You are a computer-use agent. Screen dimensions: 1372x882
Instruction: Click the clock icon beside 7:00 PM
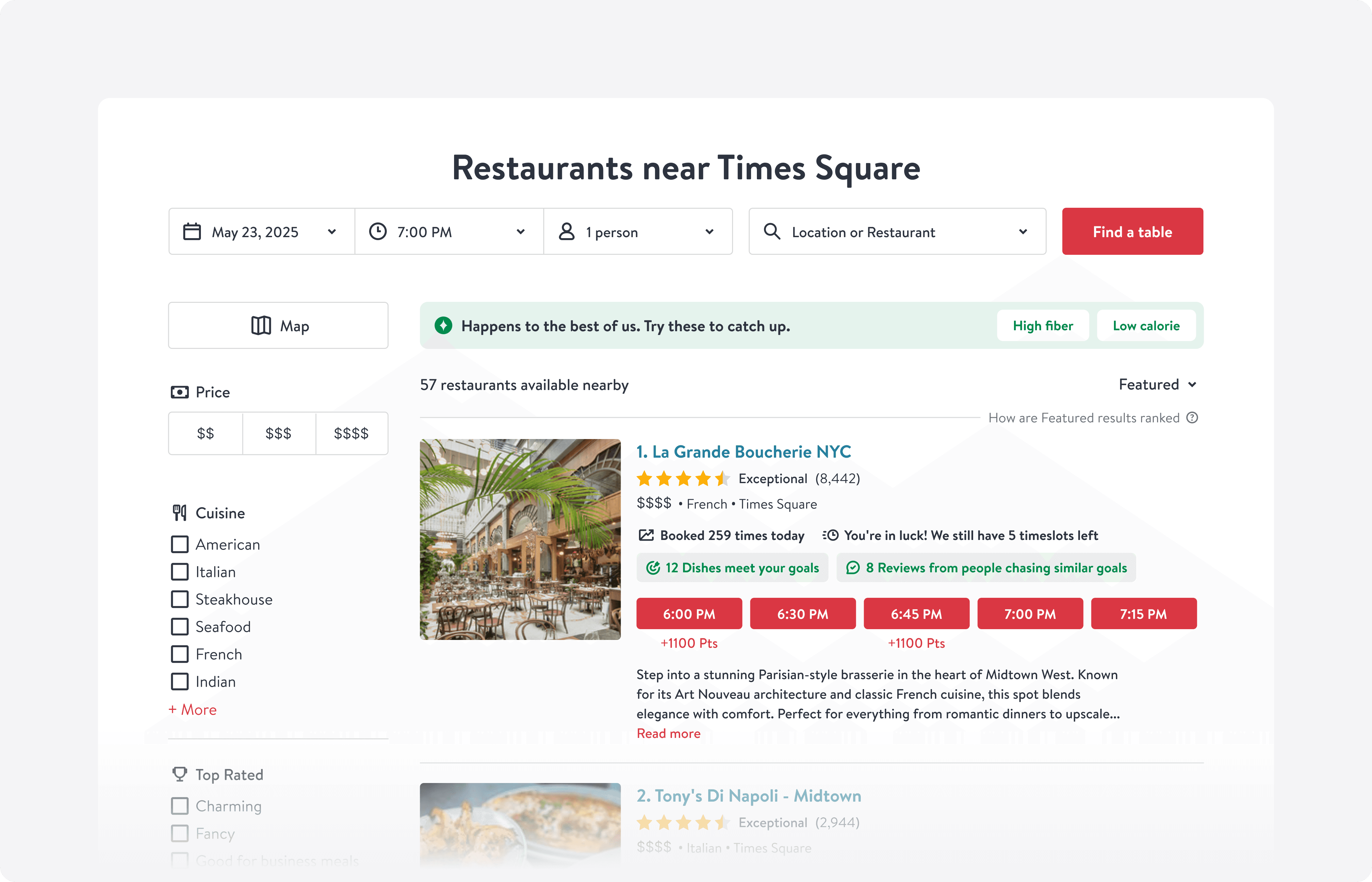(x=377, y=231)
